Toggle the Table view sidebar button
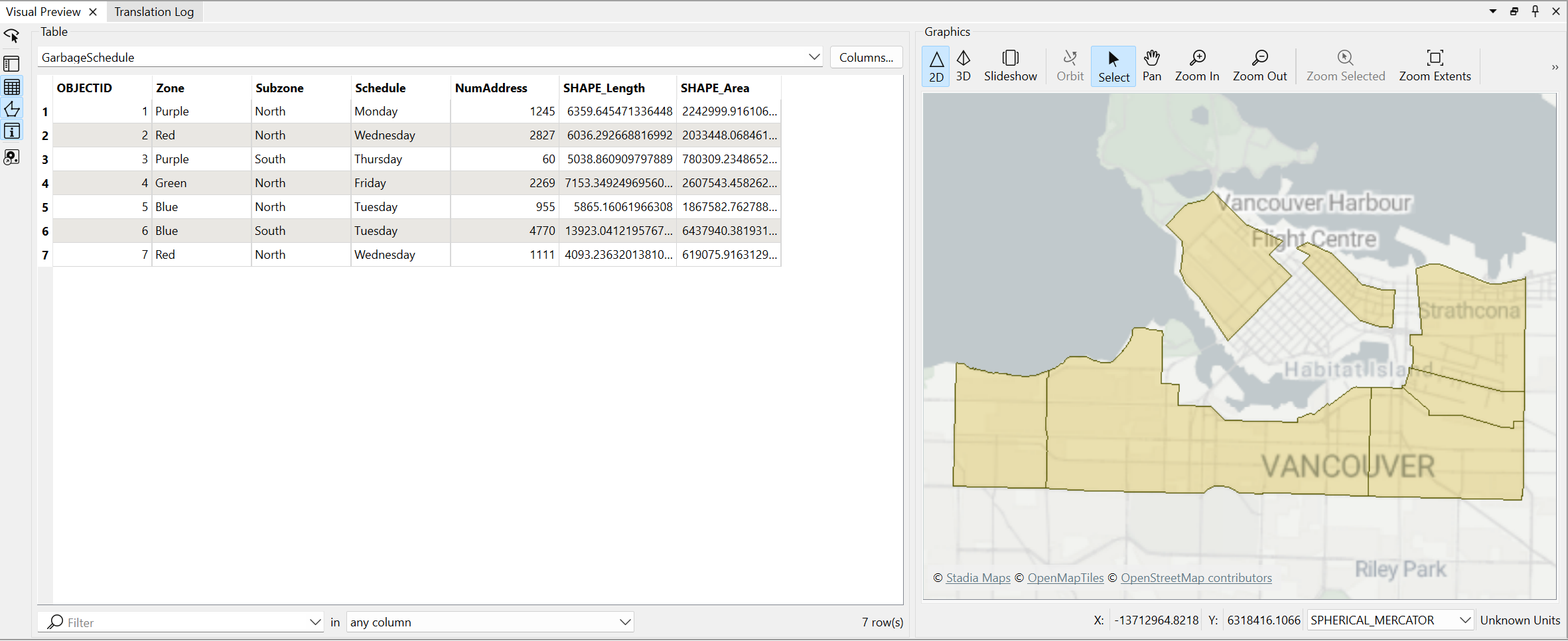The image size is (1568, 641). (12, 87)
